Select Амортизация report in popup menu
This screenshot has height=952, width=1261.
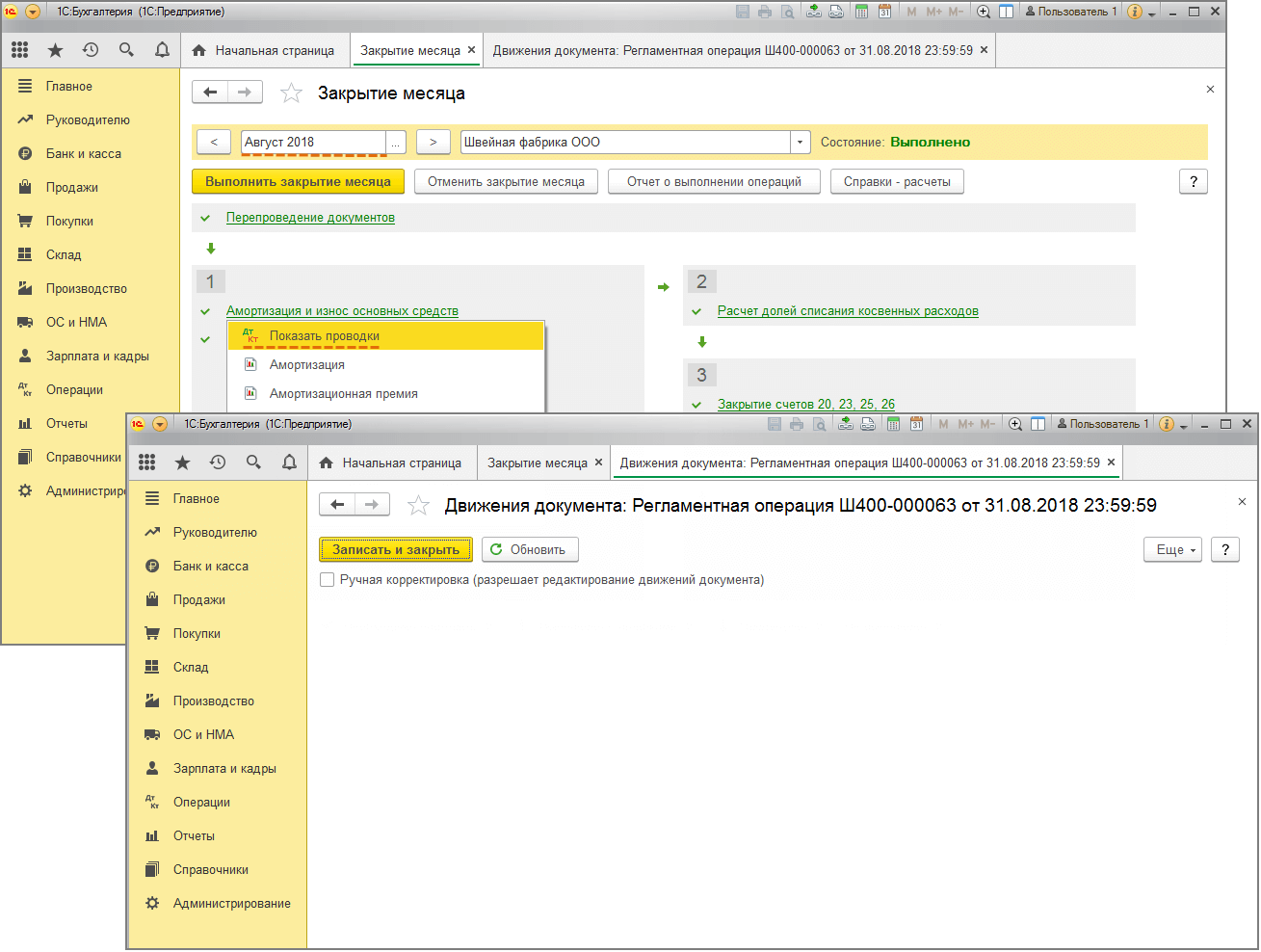pos(386,365)
